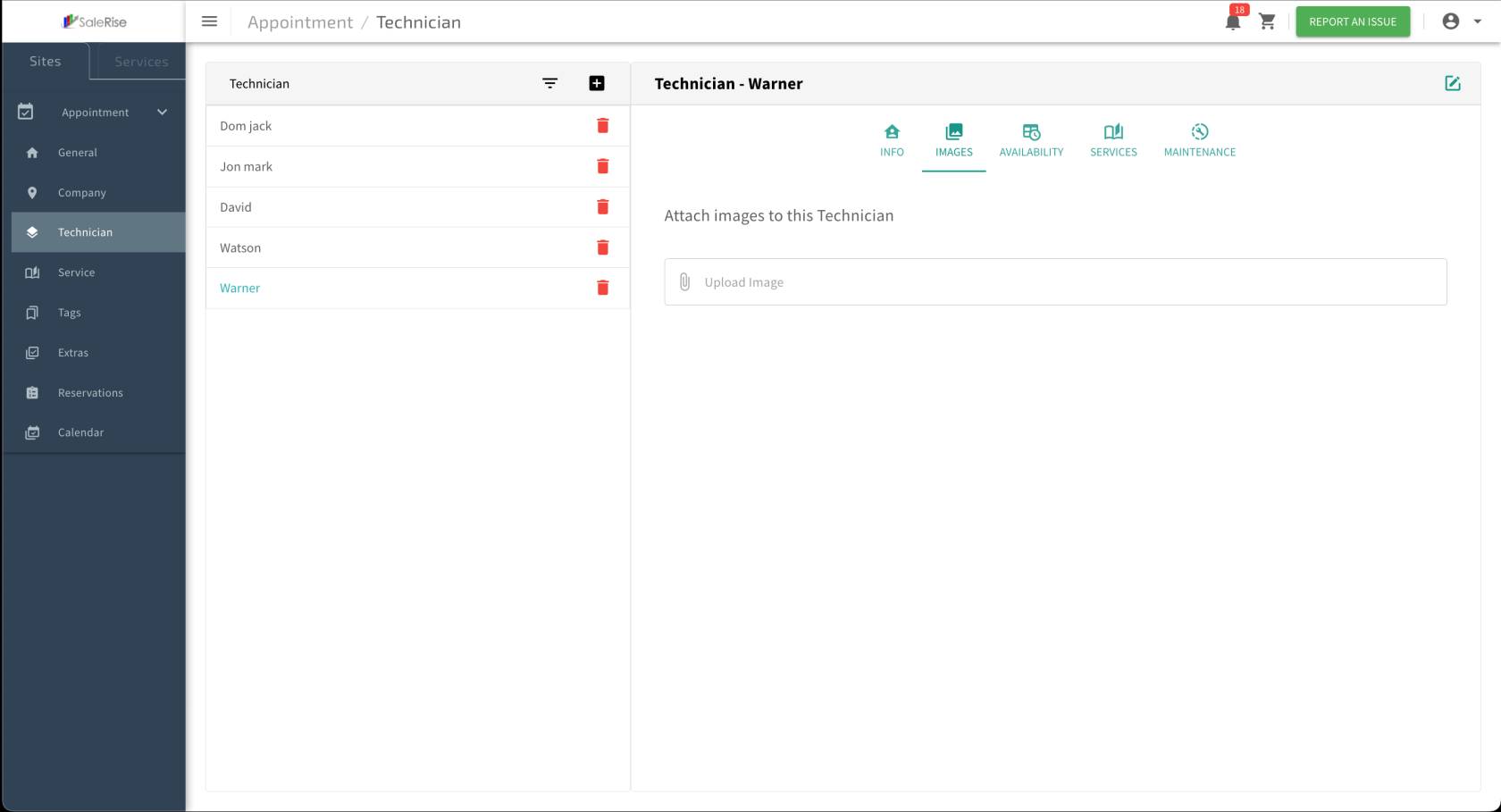Click Appointment in the breadcrumb
Screen dimensions: 1501x812
[x=299, y=22]
